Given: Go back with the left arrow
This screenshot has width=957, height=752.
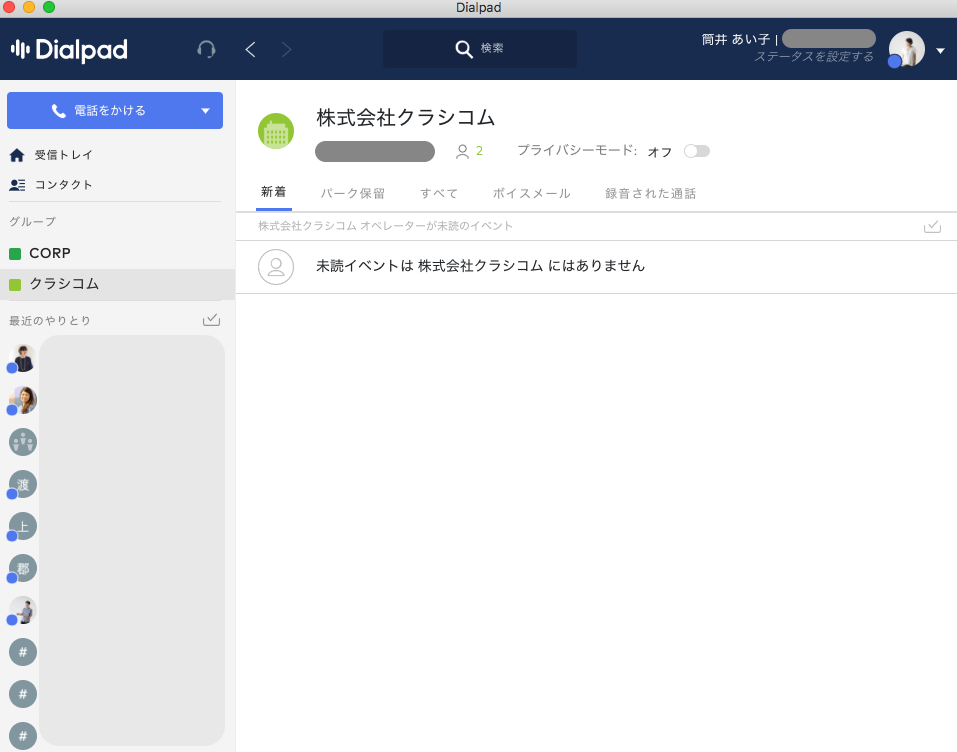Looking at the screenshot, I should point(250,49).
